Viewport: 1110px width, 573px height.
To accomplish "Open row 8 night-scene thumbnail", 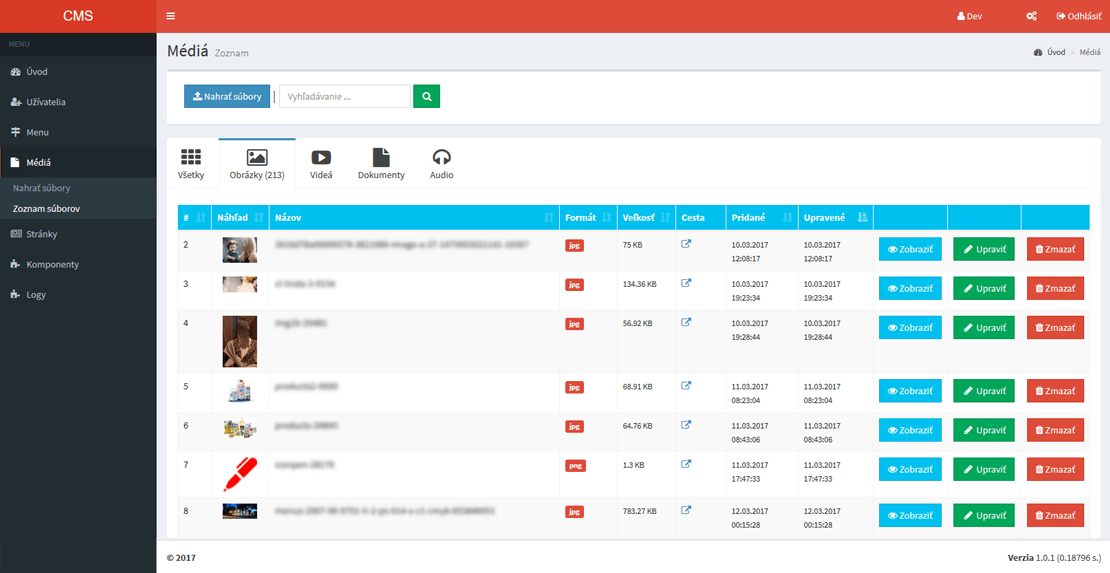I will pyautogui.click(x=239, y=511).
